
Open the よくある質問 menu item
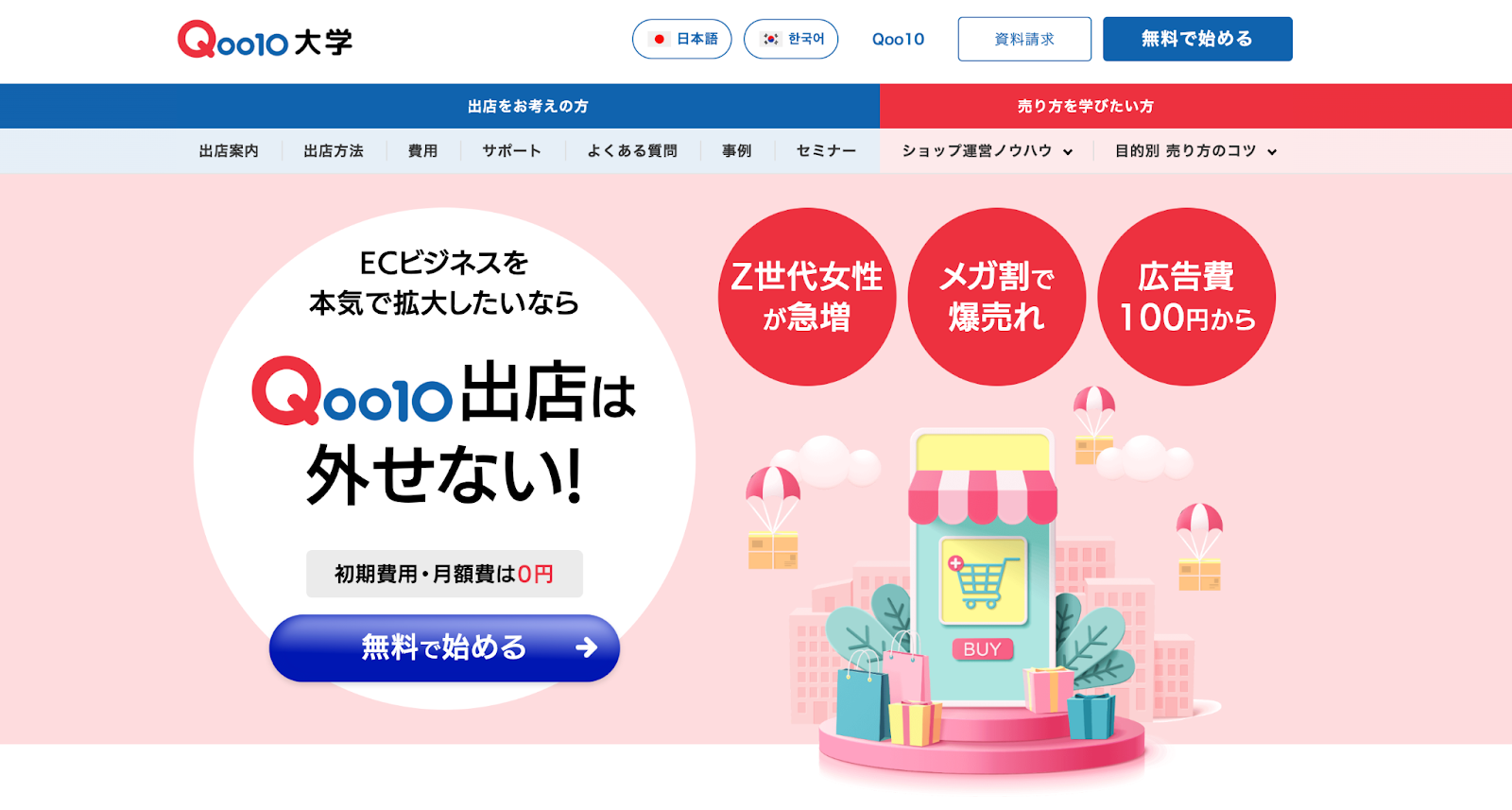pyautogui.click(x=632, y=151)
